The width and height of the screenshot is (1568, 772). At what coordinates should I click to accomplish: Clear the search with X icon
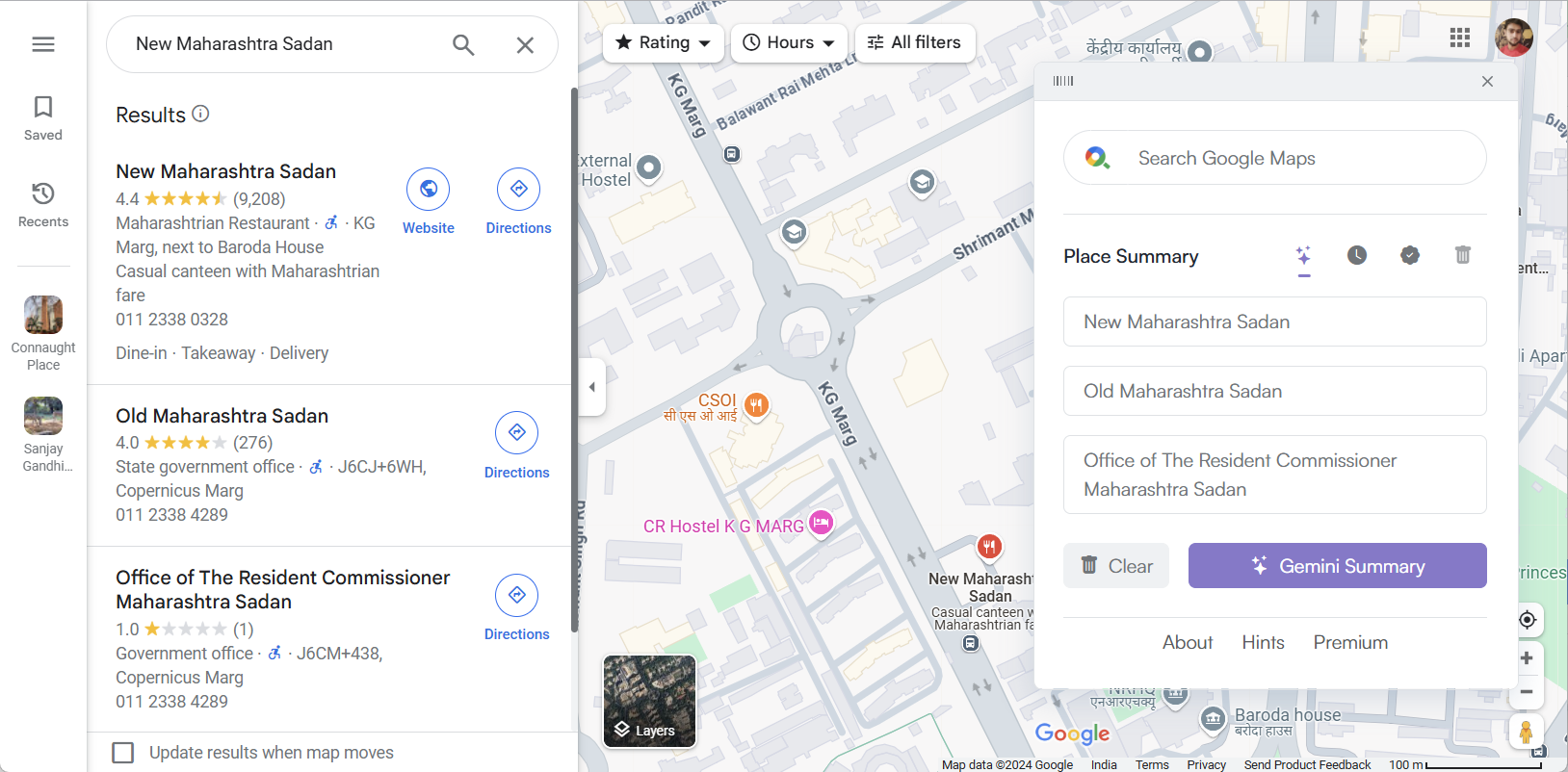point(525,44)
